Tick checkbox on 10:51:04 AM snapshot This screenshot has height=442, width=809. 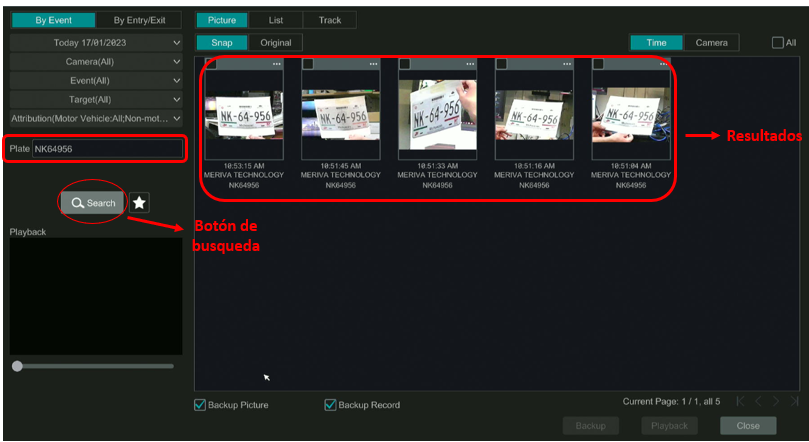(x=598, y=64)
